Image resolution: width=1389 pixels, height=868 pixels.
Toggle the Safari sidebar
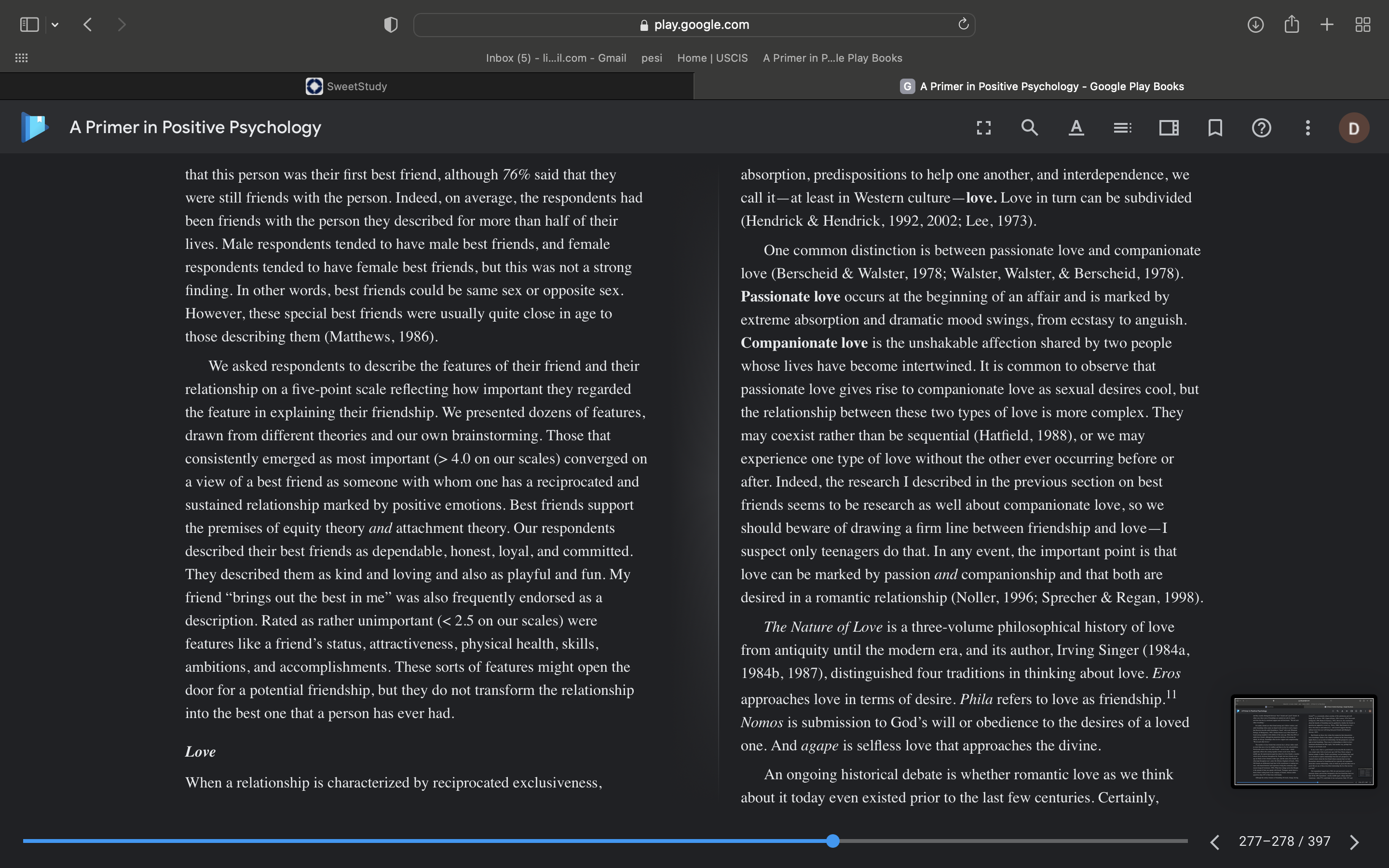(29, 25)
